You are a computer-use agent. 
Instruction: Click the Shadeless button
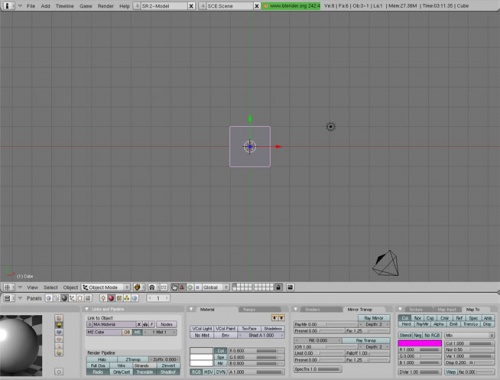(273, 328)
